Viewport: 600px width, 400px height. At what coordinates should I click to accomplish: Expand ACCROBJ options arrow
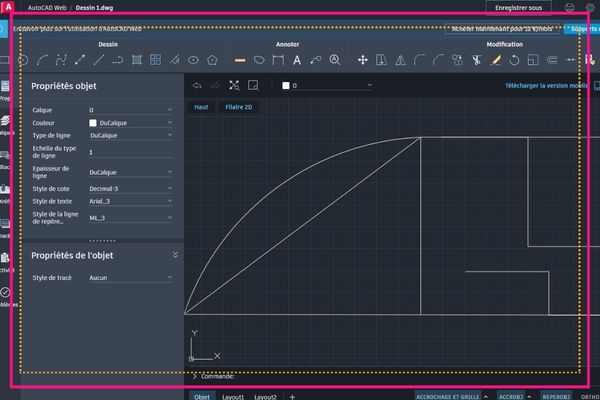pos(529,397)
